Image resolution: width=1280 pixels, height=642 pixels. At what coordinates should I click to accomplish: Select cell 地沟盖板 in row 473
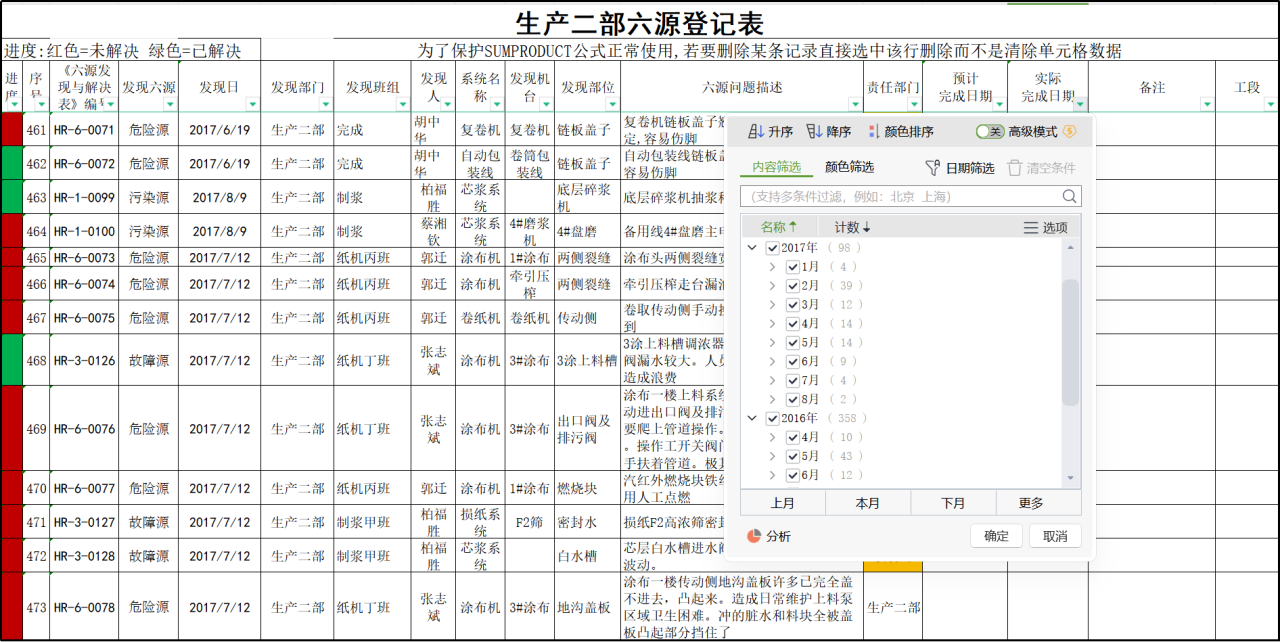[585, 607]
